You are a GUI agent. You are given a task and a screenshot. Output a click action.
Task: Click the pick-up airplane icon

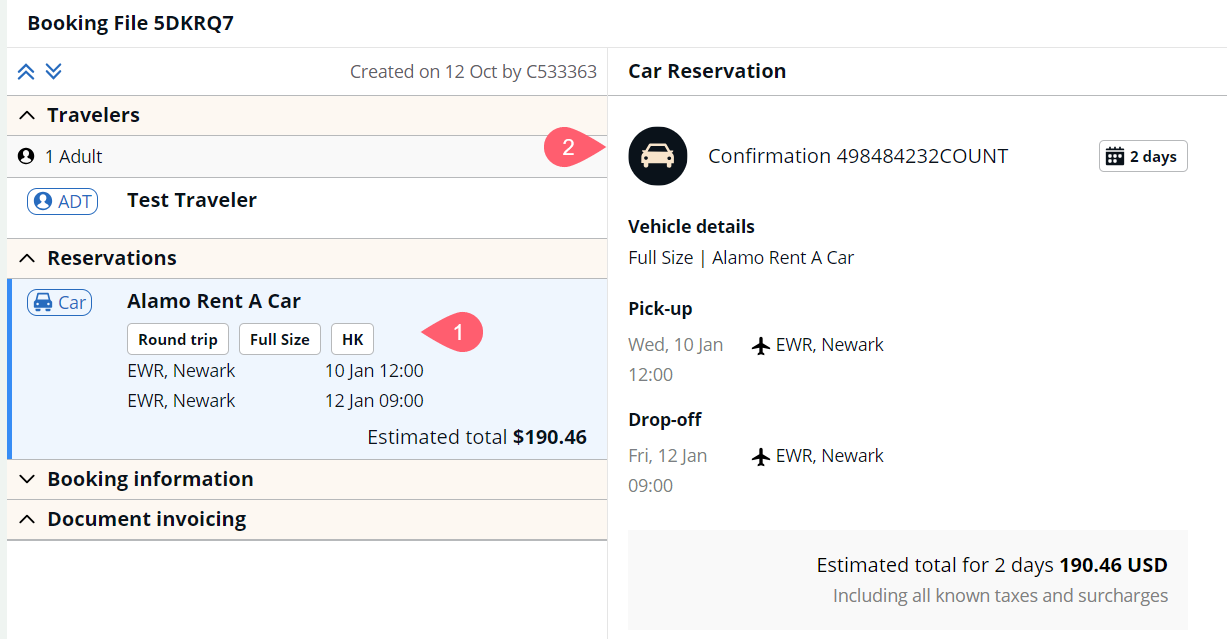[760, 345]
